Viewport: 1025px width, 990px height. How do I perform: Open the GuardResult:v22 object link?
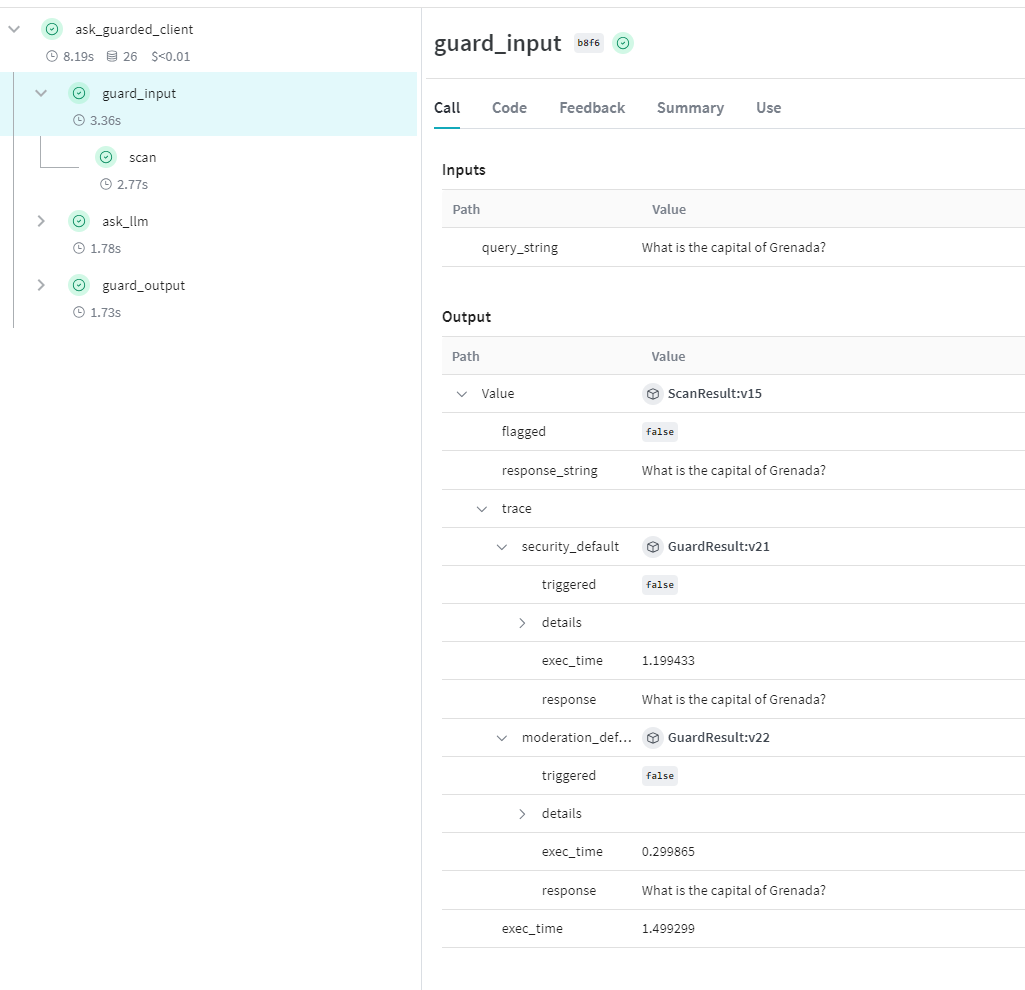click(718, 738)
